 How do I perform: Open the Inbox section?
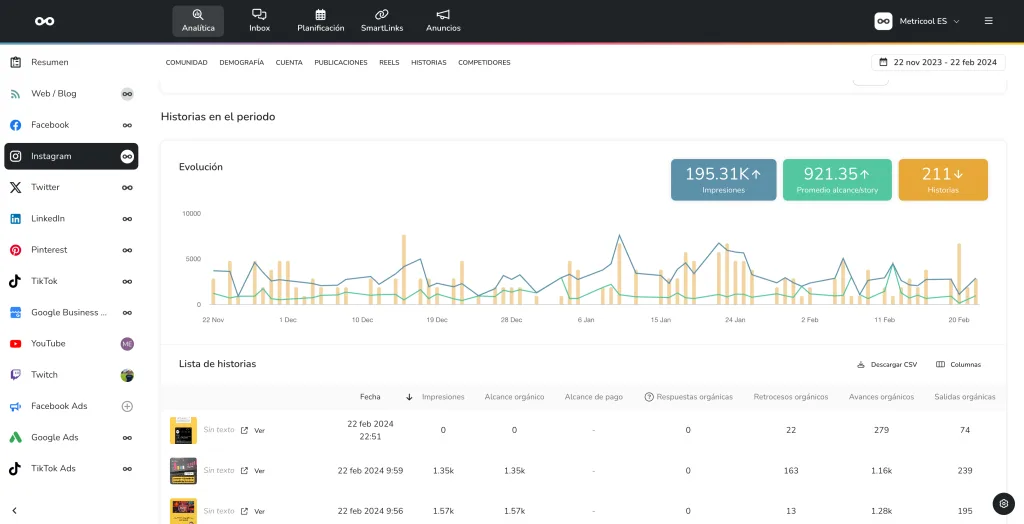tap(259, 21)
